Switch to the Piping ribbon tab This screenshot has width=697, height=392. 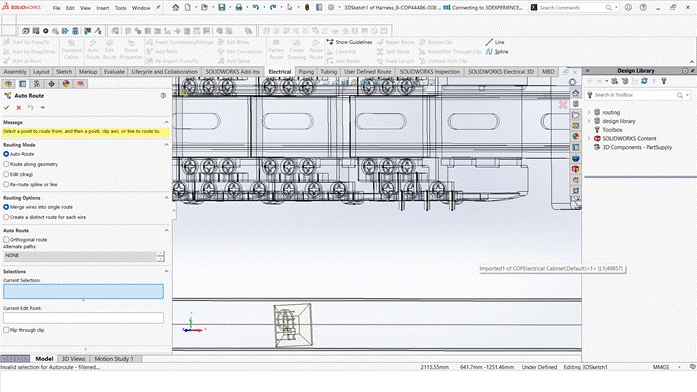click(306, 72)
